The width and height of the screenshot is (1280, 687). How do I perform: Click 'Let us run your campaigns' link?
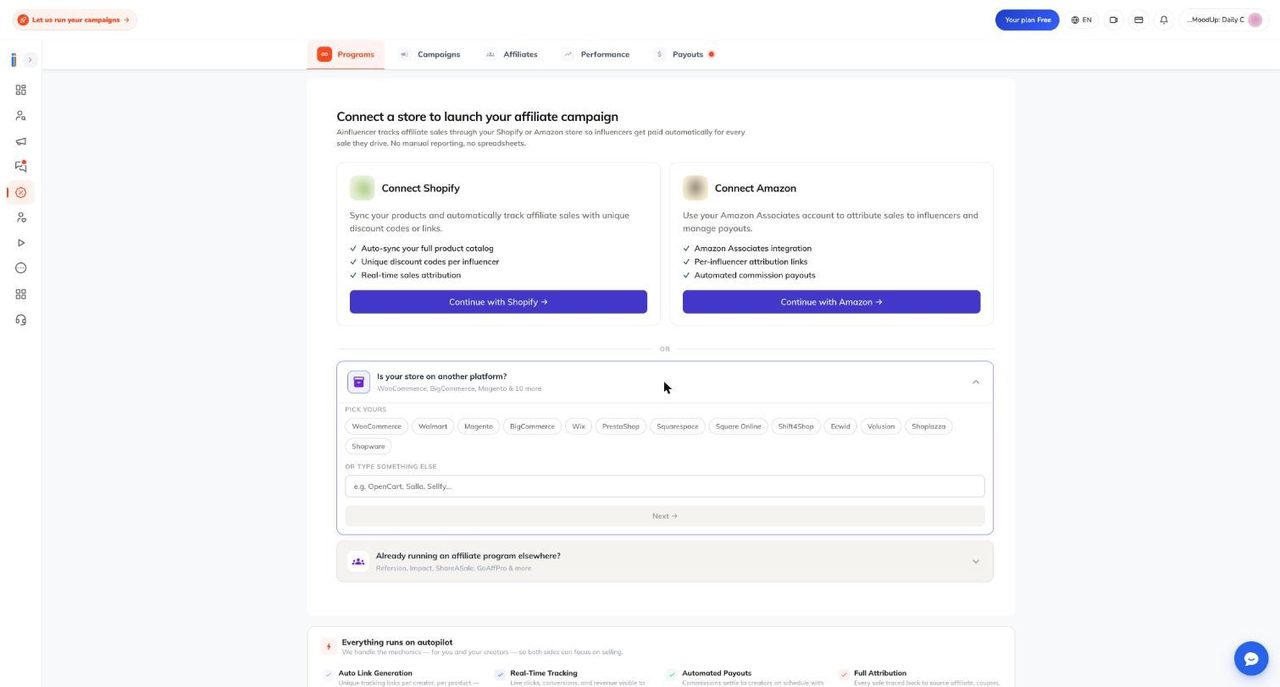74,20
